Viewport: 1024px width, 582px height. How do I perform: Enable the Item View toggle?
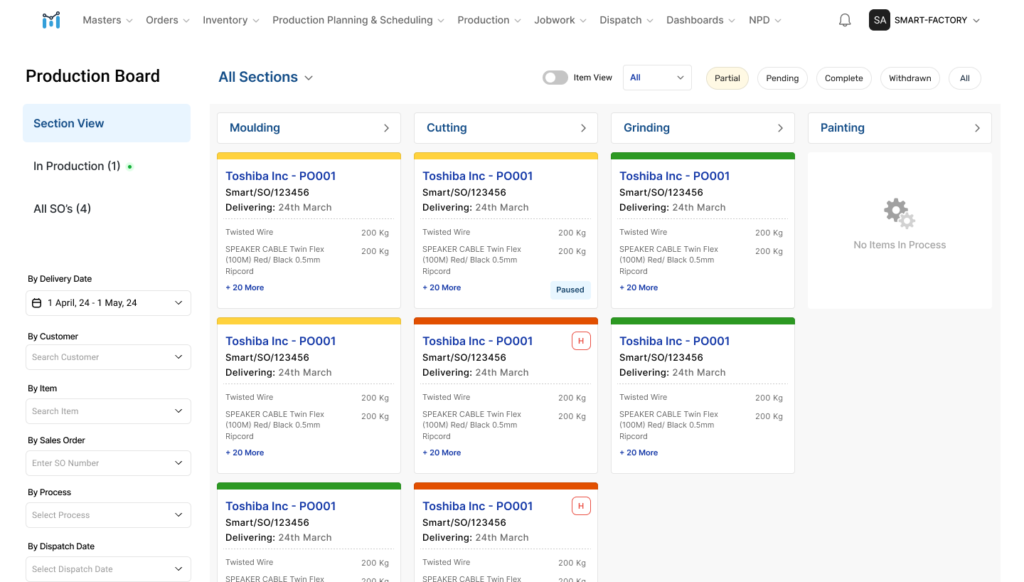[555, 76]
